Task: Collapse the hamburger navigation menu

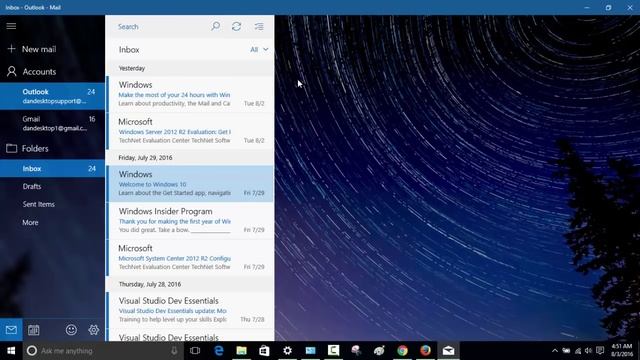Action: pos(11,26)
